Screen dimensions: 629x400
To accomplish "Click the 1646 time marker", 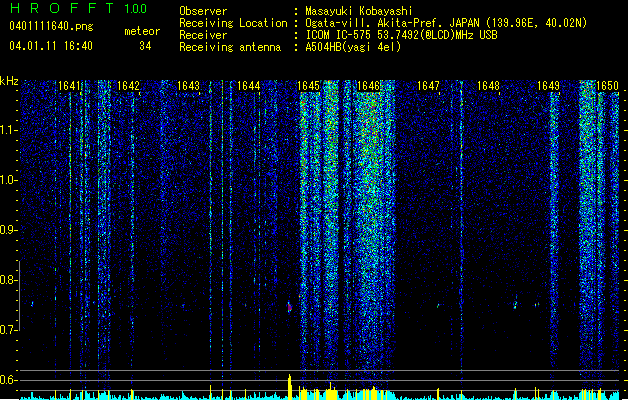I will (x=368, y=86).
